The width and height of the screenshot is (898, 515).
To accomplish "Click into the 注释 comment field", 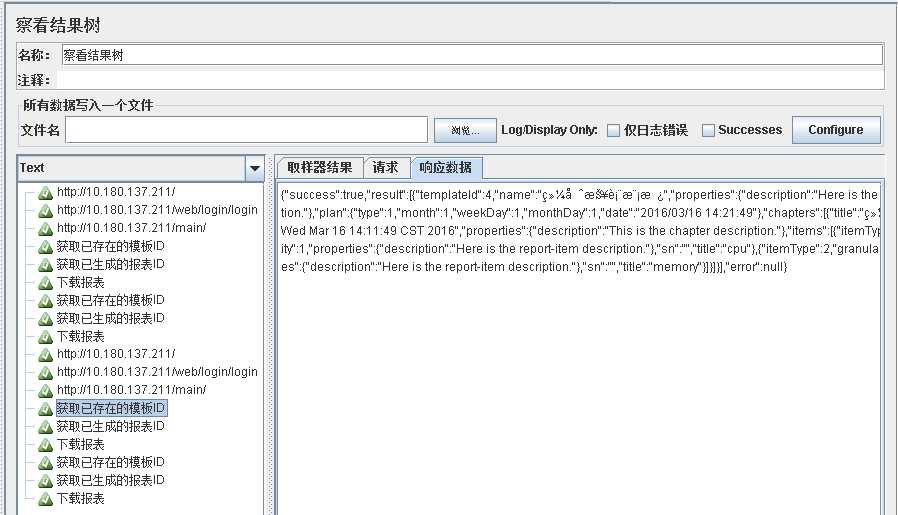I will tap(471, 80).
